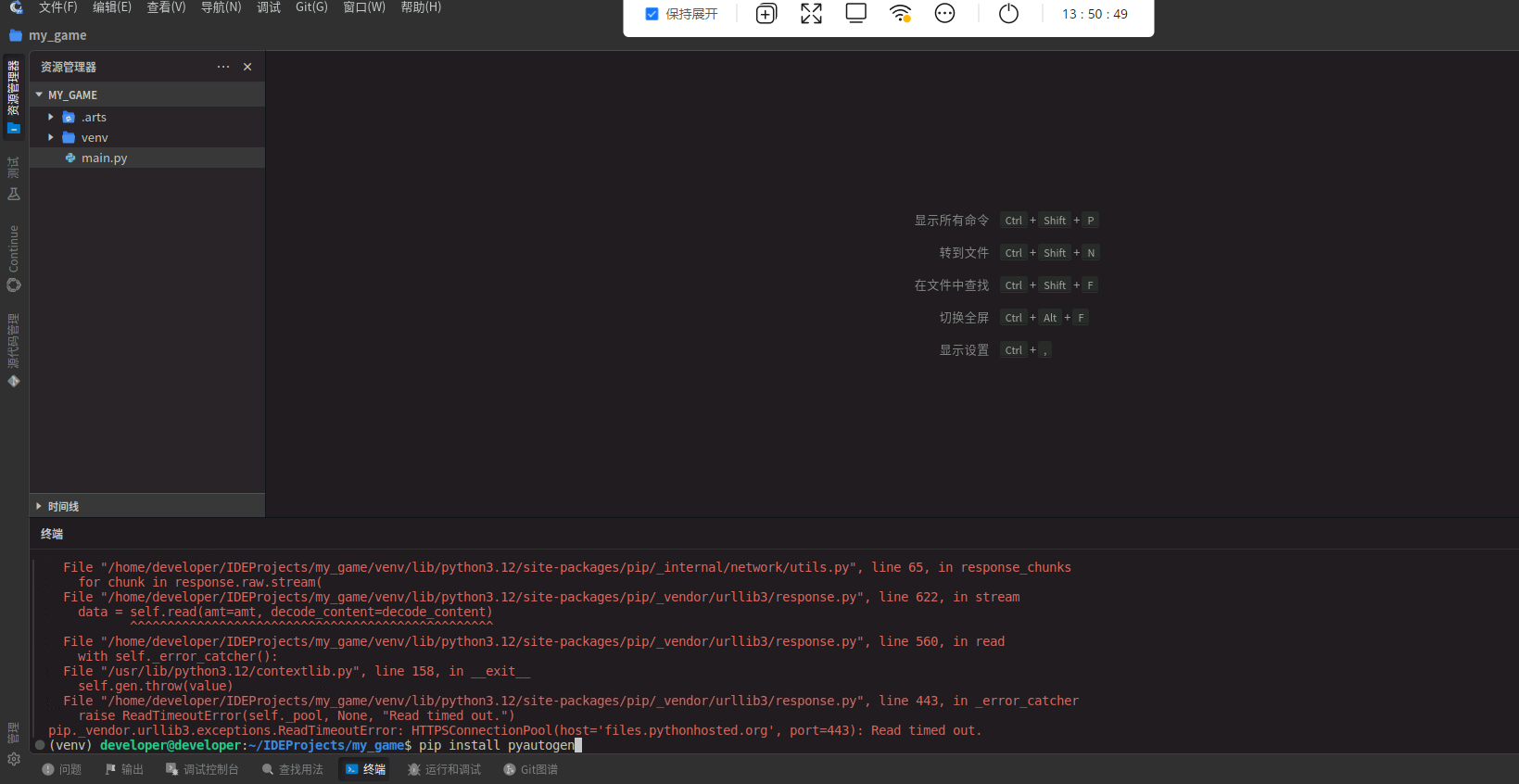Switch to the 运行和调试 run and debug tab
The image size is (1519, 784).
(x=444, y=769)
